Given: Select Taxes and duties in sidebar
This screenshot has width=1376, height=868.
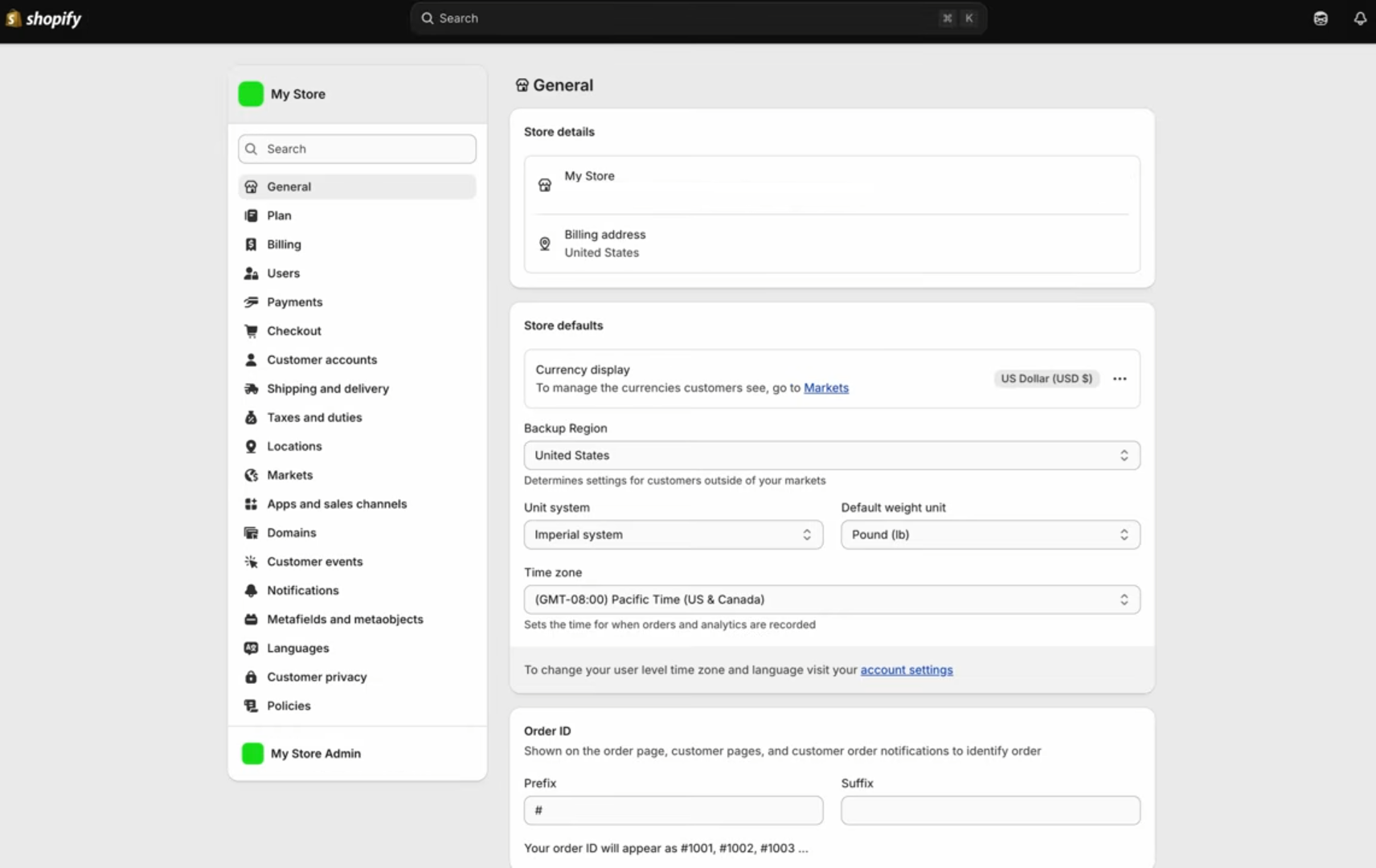Looking at the screenshot, I should coord(357,418).
